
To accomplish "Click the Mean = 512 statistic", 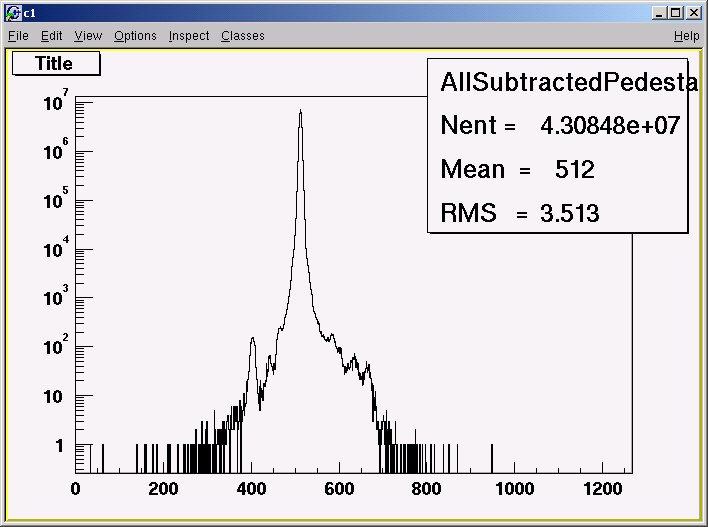I will point(517,169).
